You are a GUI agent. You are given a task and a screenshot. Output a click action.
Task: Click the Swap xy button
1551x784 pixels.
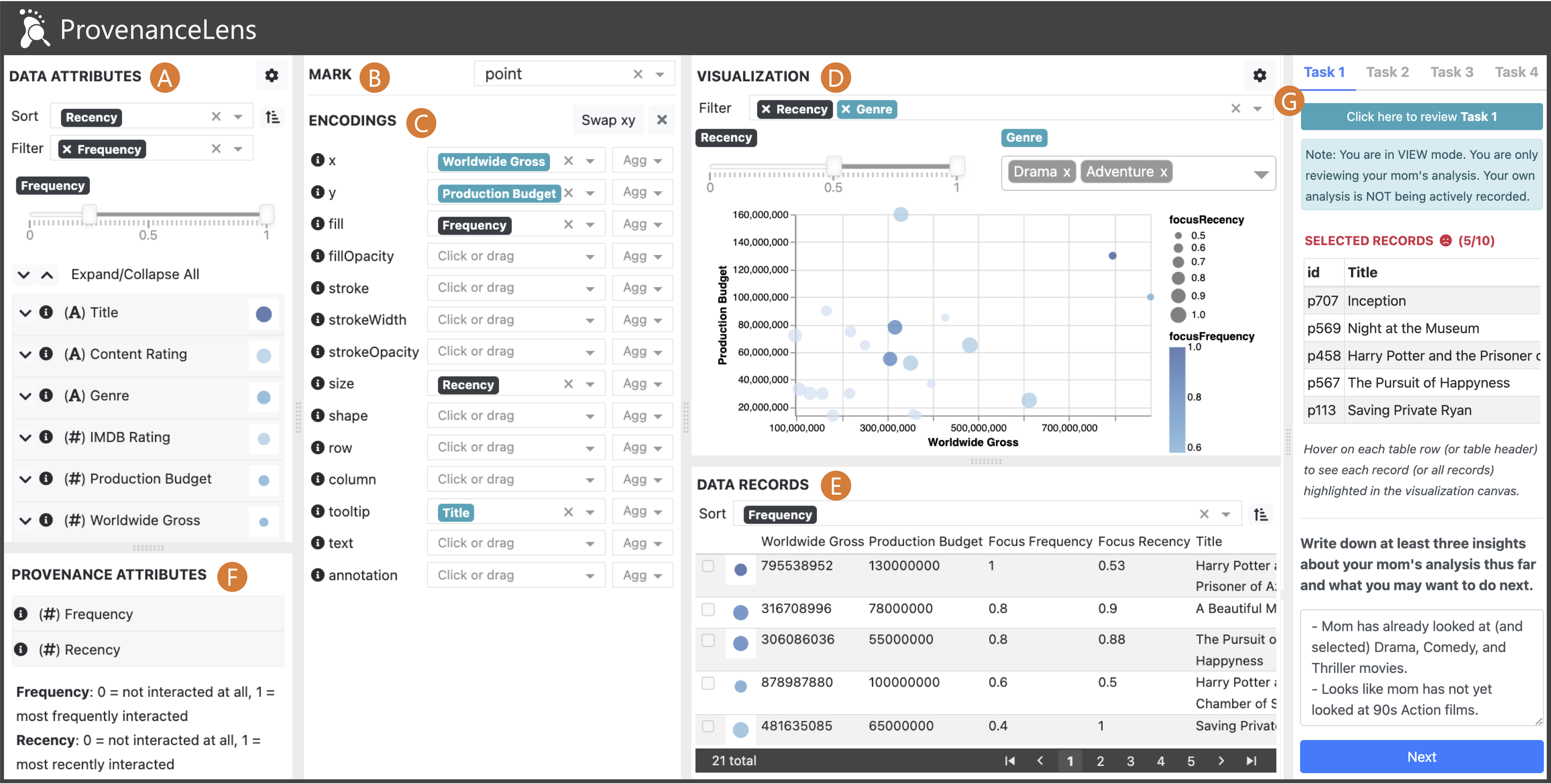coord(608,120)
